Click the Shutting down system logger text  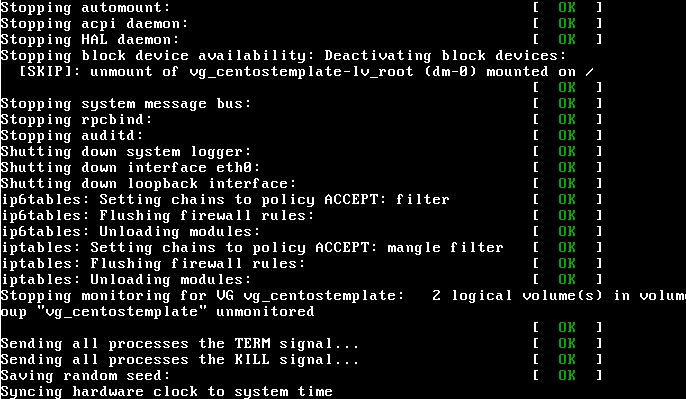126,151
